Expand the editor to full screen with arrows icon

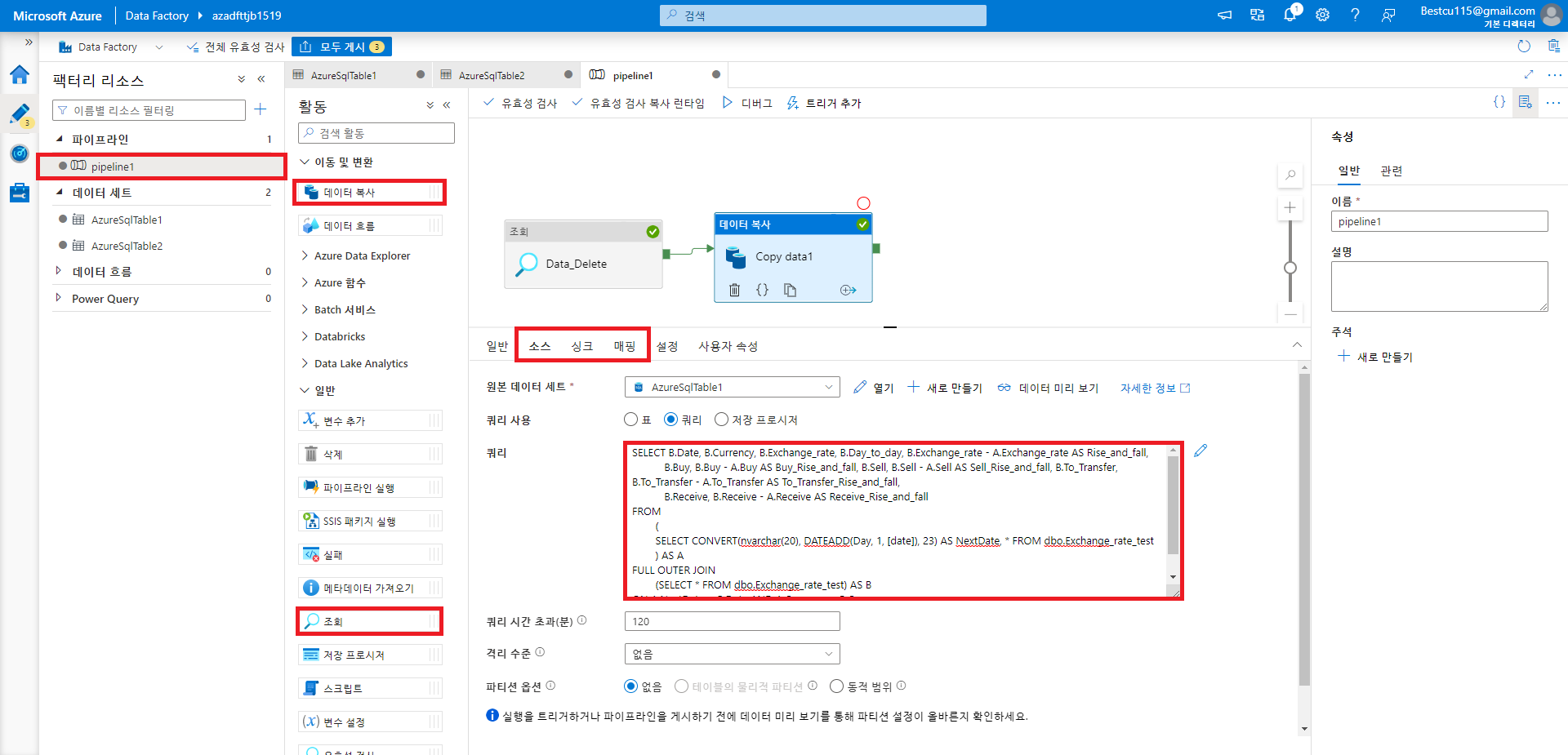pos(1529,74)
